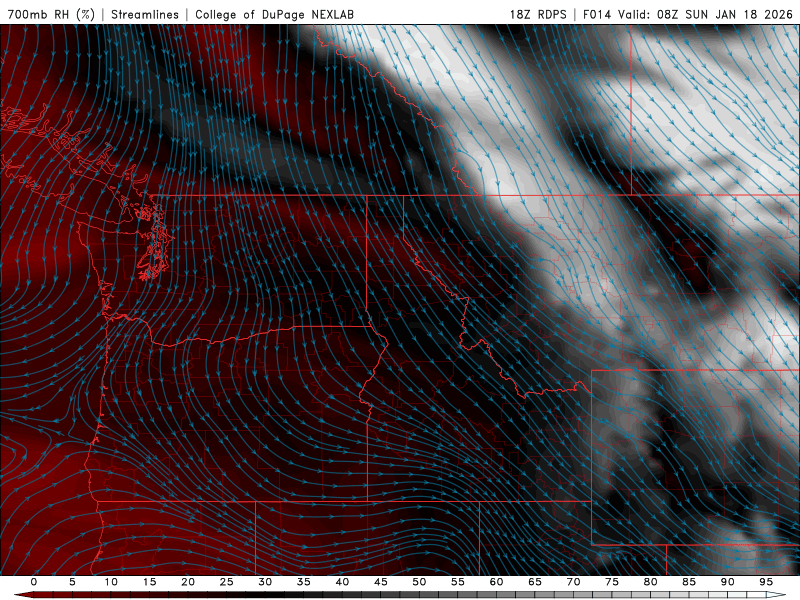
Task: Click the '25' value on RH color scale
Action: (227, 582)
